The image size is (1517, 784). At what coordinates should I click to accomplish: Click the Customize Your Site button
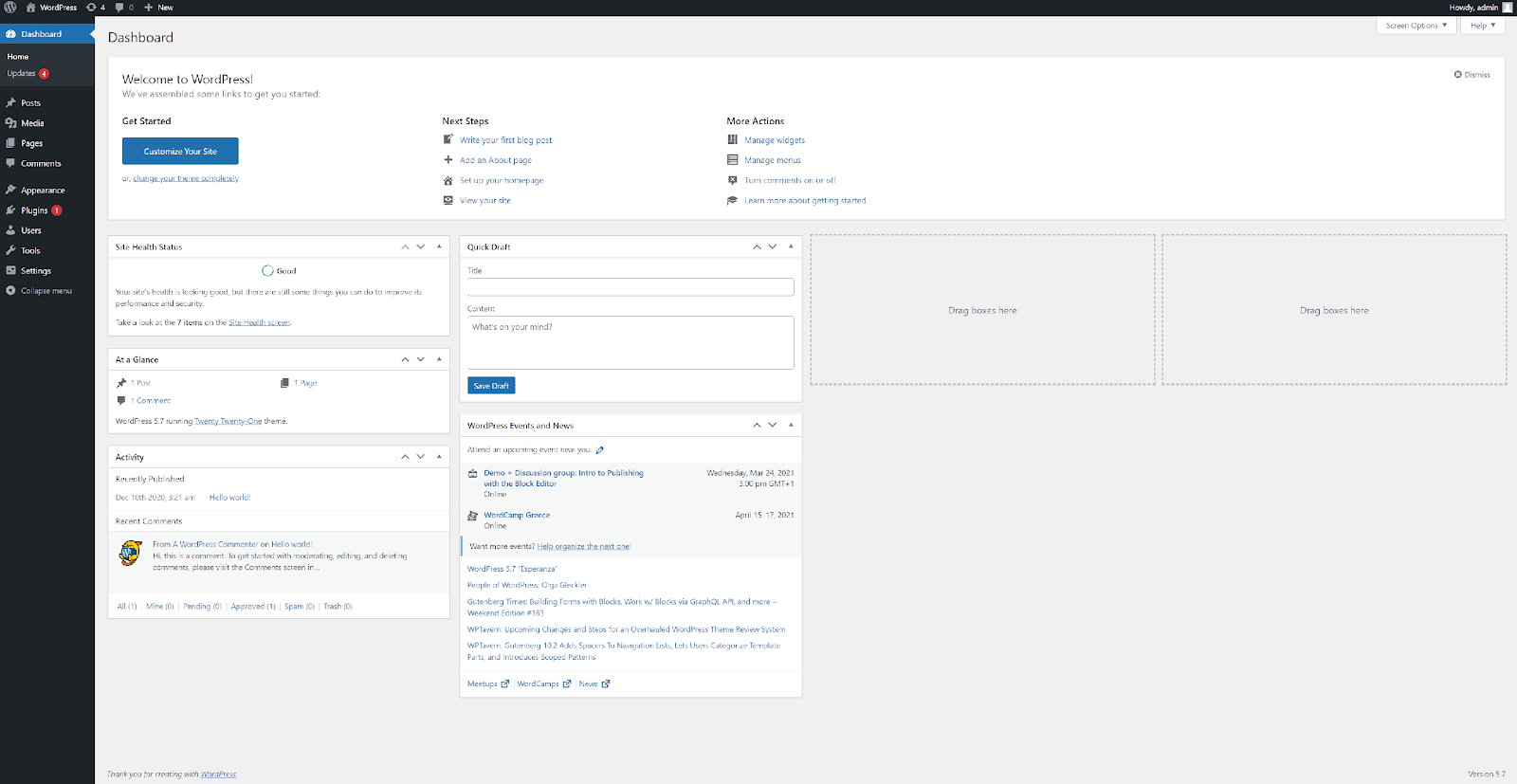180,151
